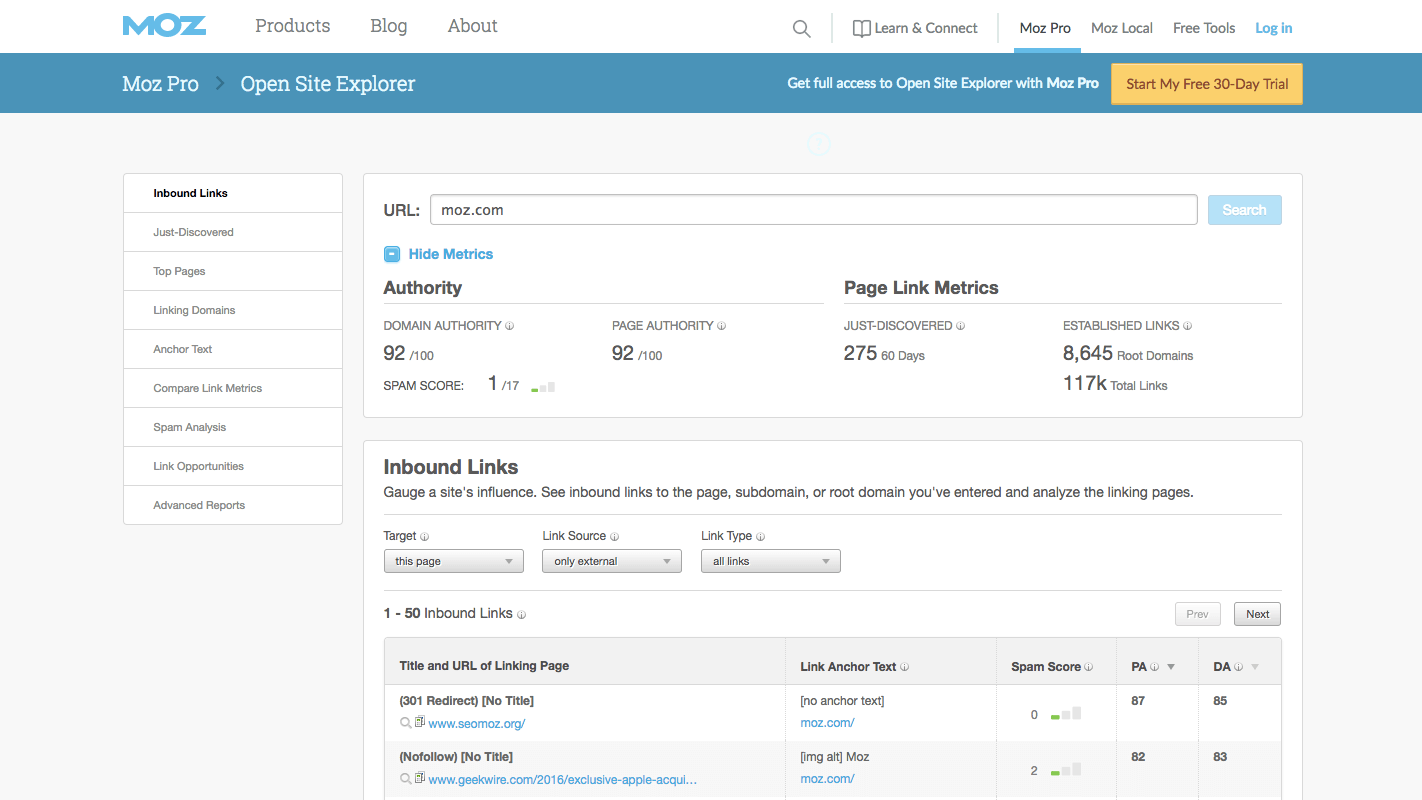Open Advanced Reports in the sidebar
1422x800 pixels.
click(233, 505)
